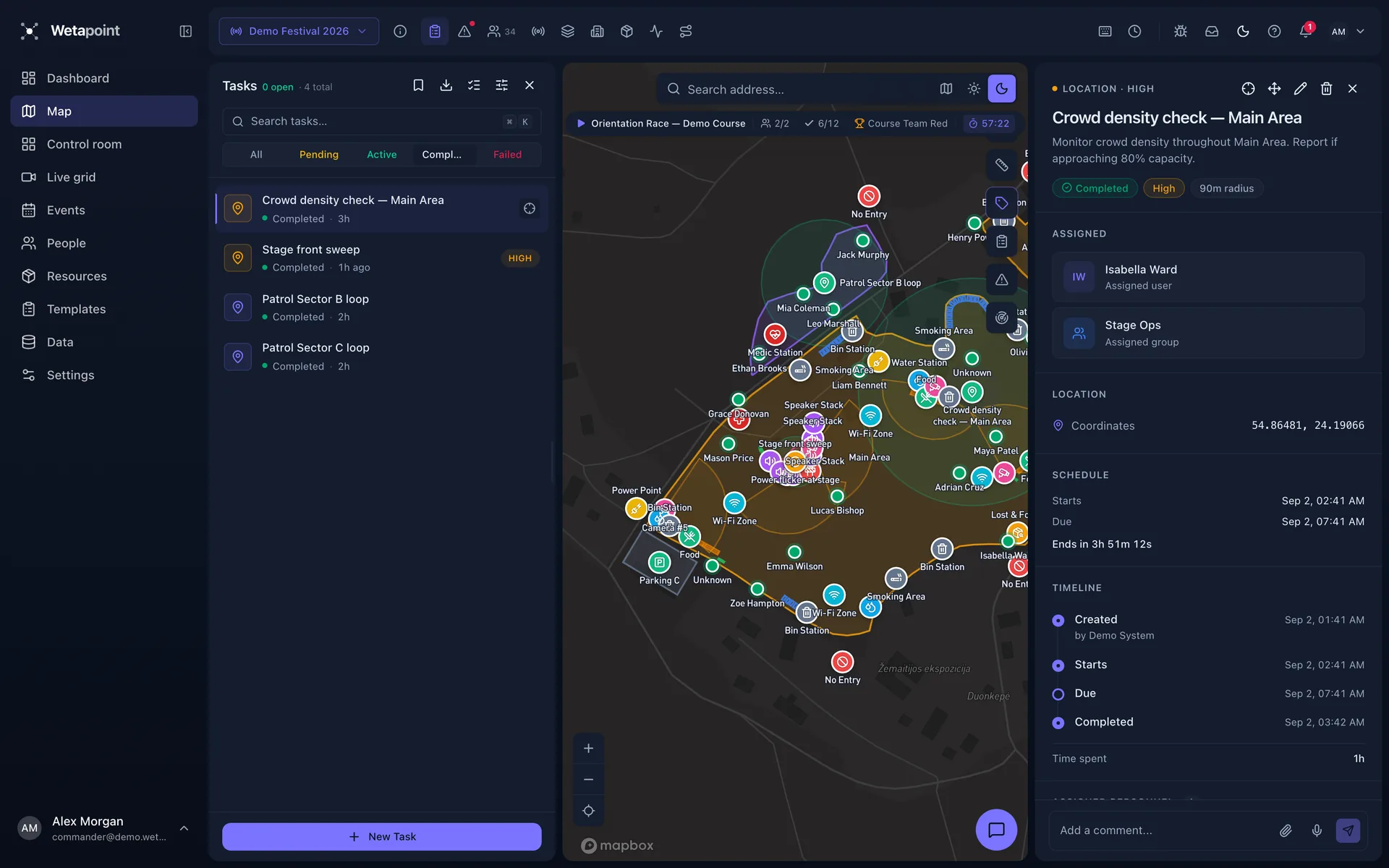Filter tasks by Failed

click(507, 155)
